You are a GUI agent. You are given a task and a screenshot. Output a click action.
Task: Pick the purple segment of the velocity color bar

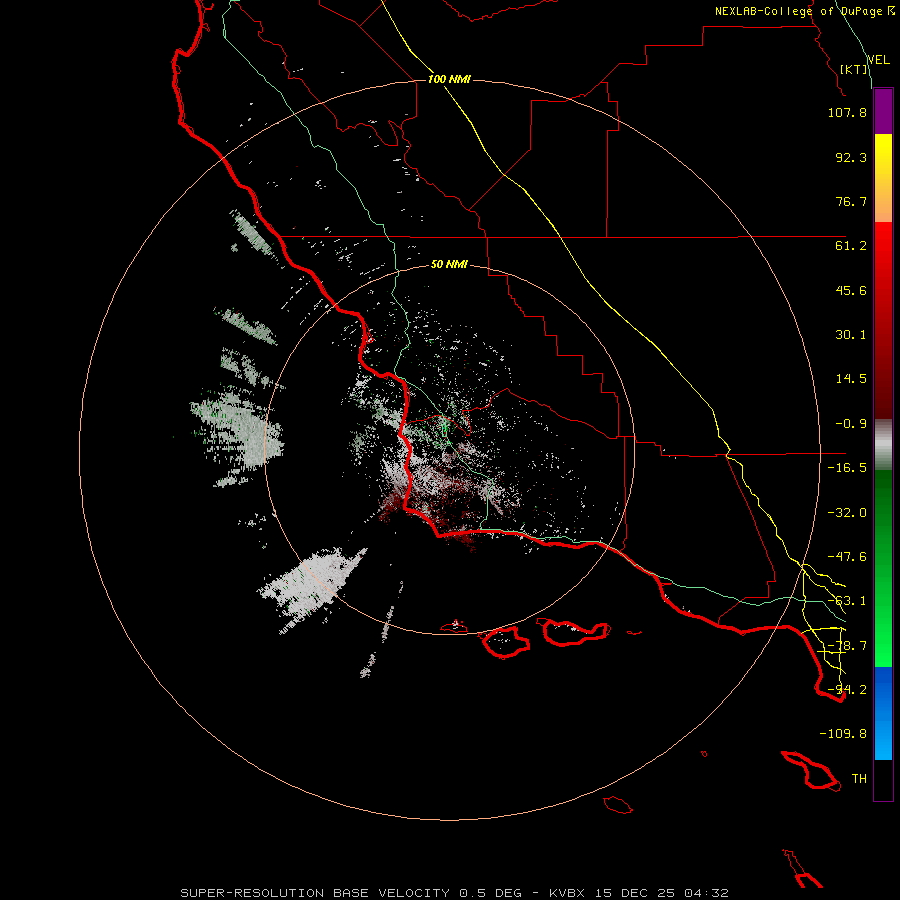[883, 111]
